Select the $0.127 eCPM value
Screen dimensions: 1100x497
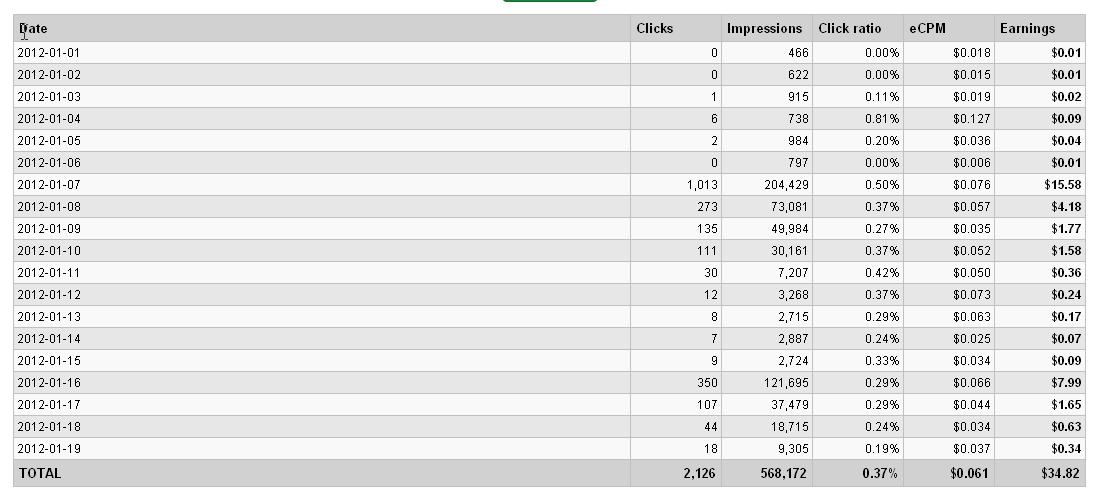[972, 119]
